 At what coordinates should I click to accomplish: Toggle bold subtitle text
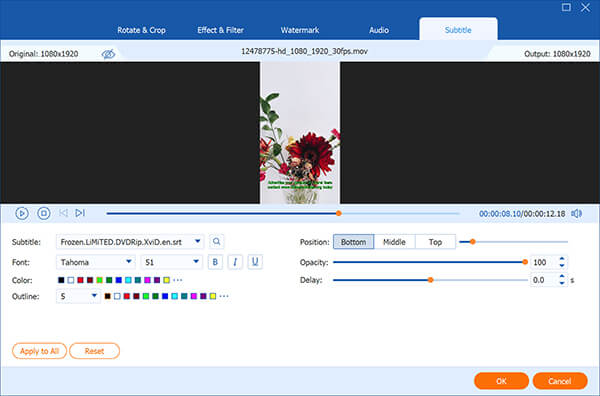click(215, 262)
